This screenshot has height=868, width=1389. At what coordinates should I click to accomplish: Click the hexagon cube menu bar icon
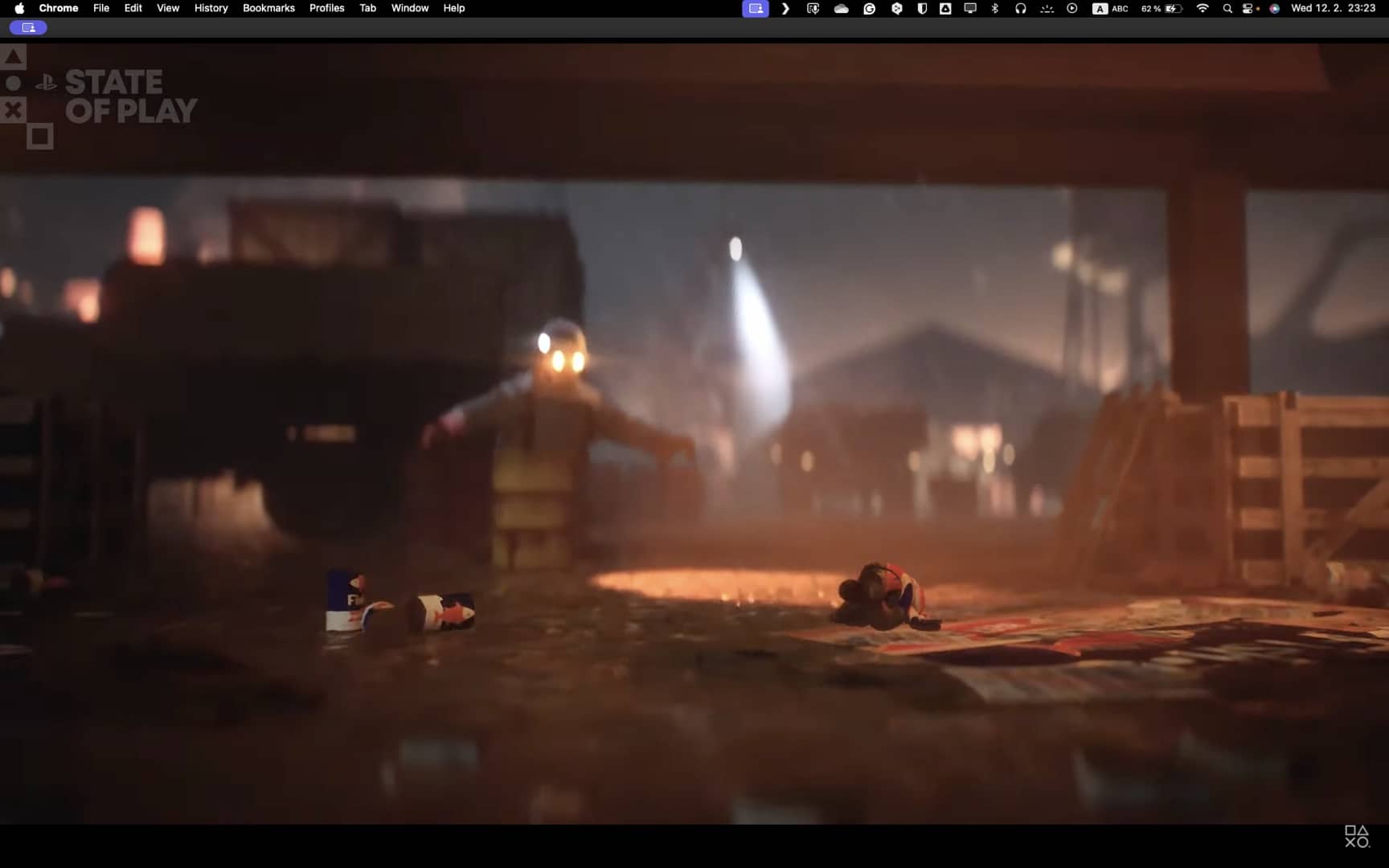[897, 8]
